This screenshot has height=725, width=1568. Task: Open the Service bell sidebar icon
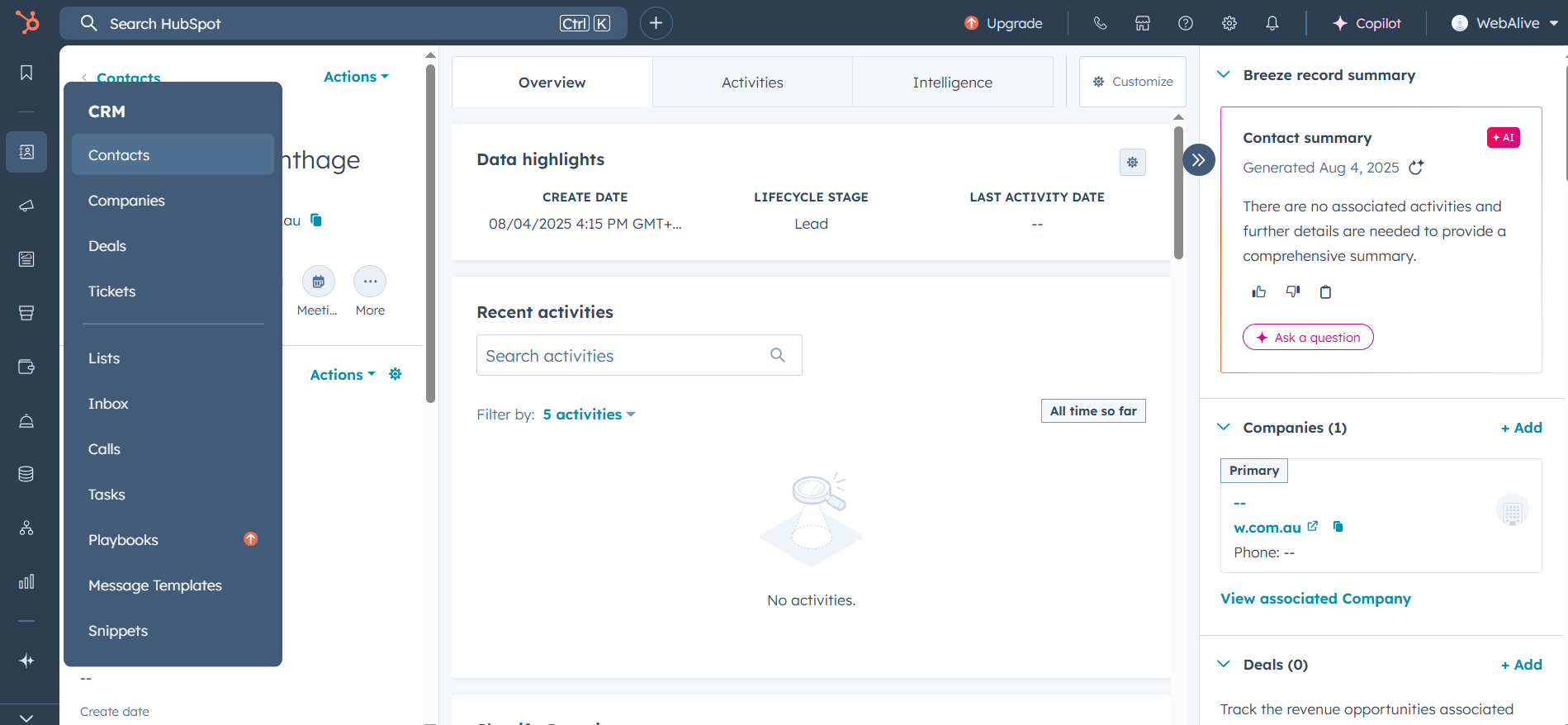coord(26,420)
